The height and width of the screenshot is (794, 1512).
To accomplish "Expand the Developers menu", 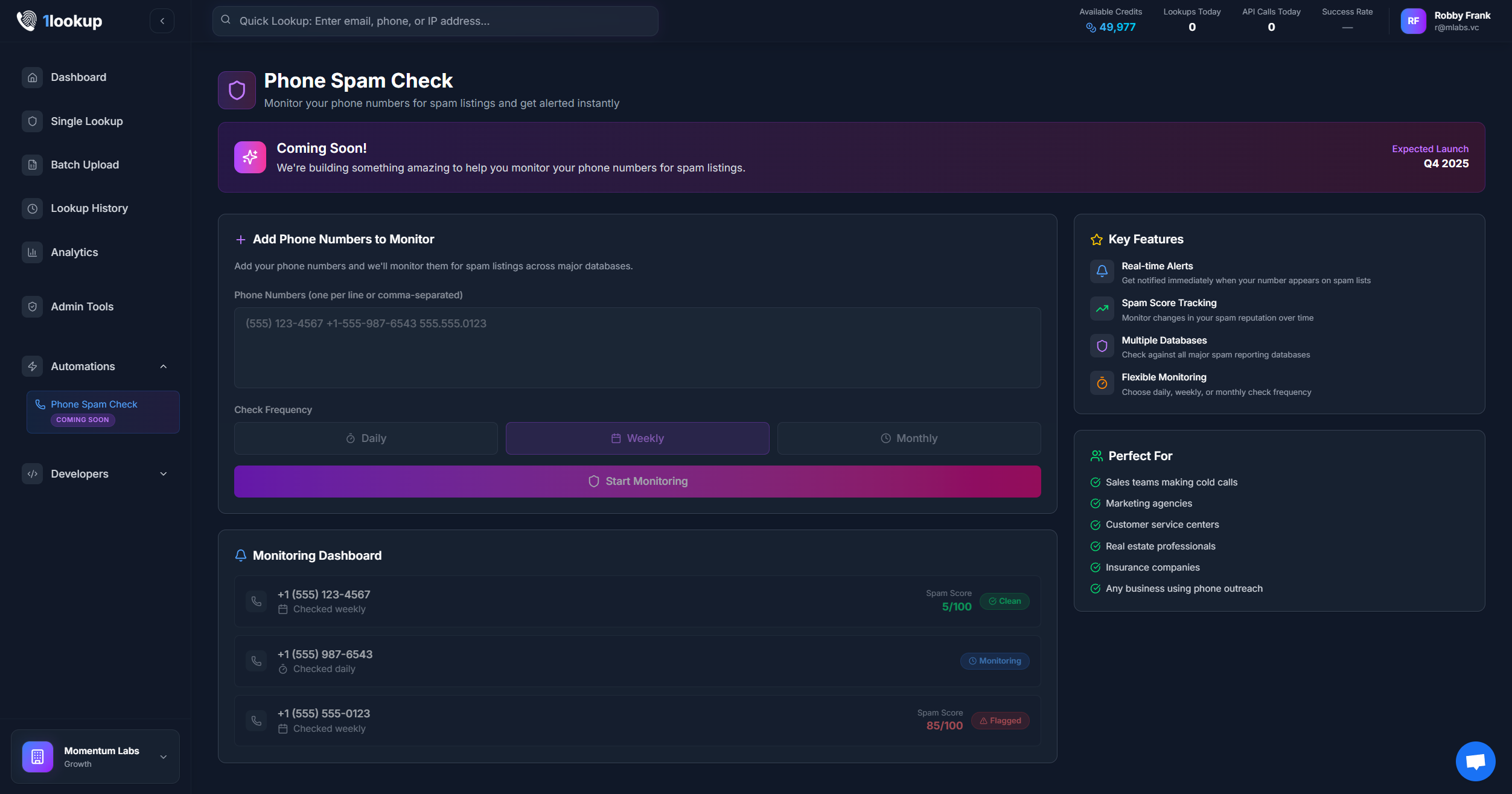I will (163, 474).
